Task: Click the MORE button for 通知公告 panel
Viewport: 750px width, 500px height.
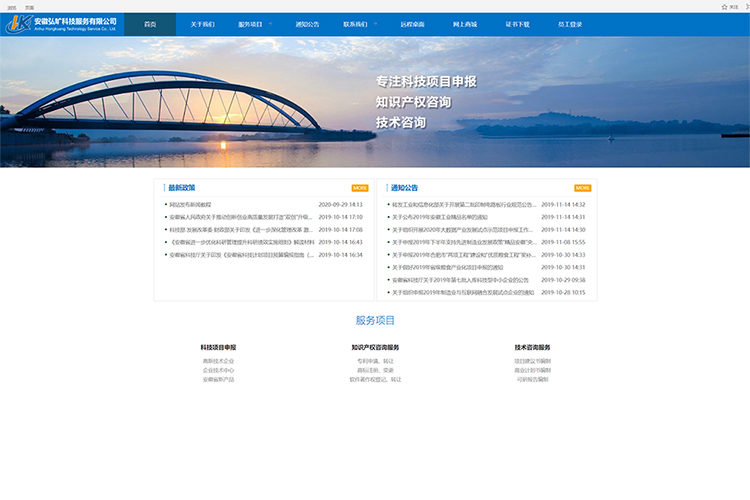Action: (x=582, y=188)
